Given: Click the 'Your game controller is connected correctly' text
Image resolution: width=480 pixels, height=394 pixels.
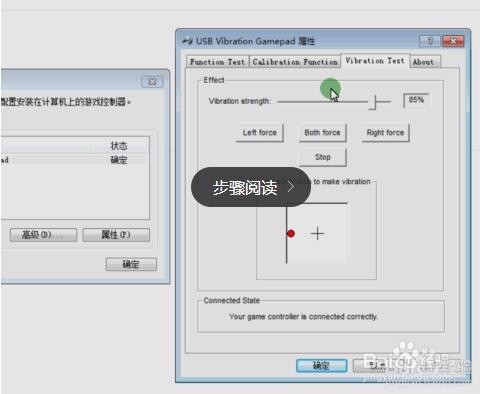Looking at the screenshot, I should point(303,317).
